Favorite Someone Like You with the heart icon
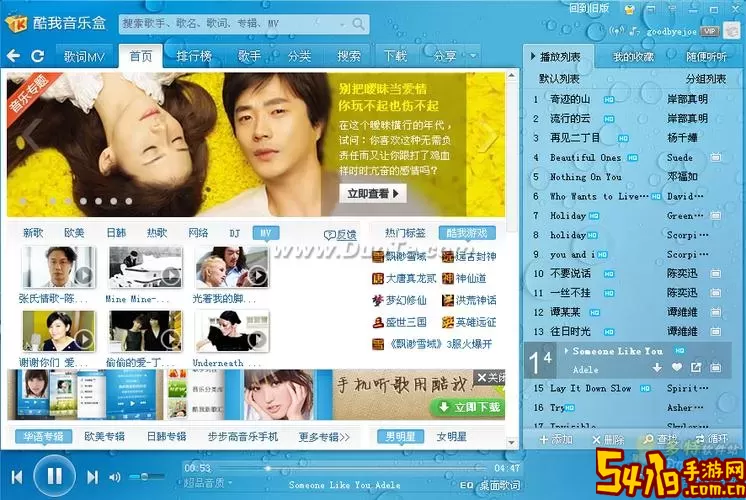Viewport: 746px width, 500px height. coord(677,367)
